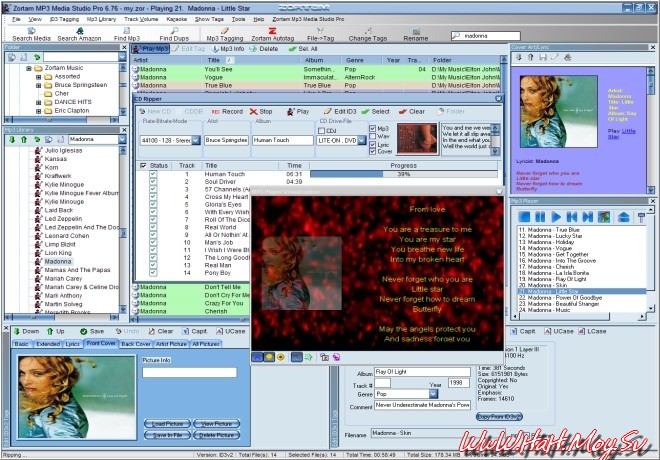660x460 pixels.
Task: Click the Rename toolbar icon
Action: coord(416,35)
